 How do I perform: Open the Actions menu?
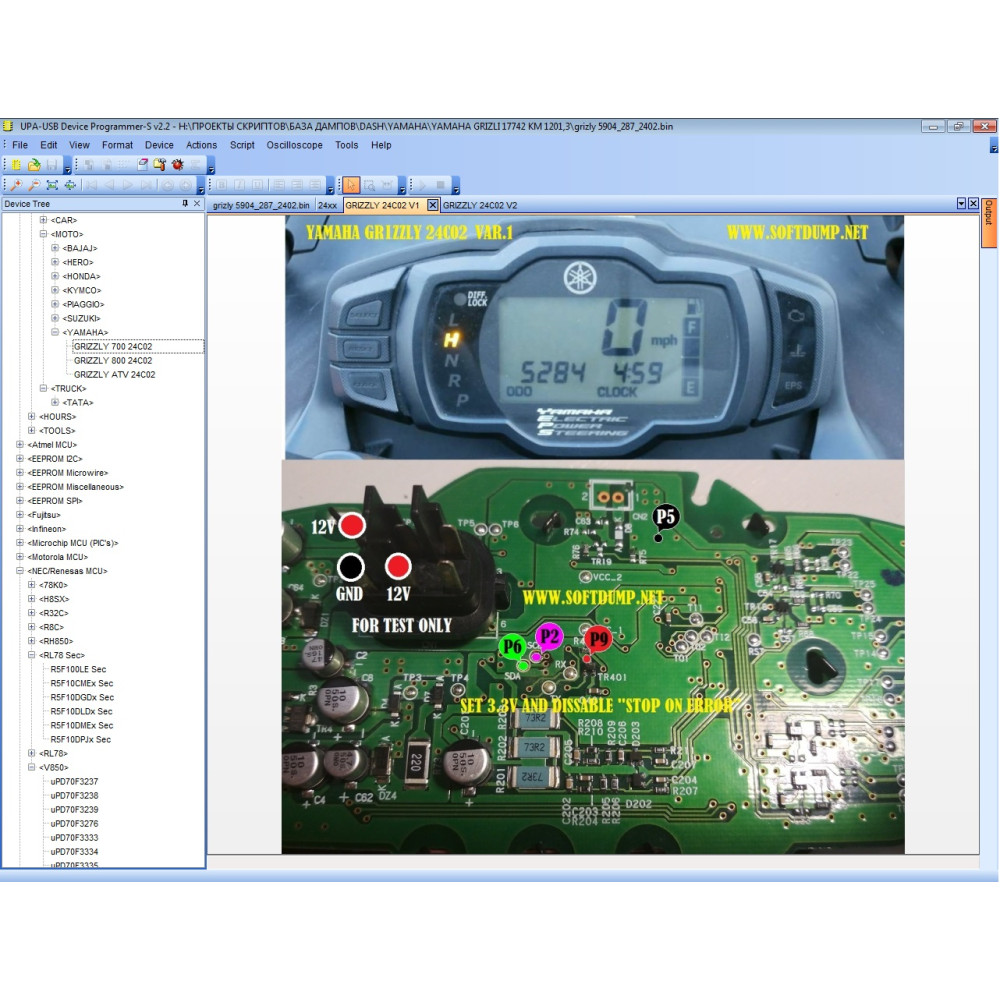coord(202,145)
